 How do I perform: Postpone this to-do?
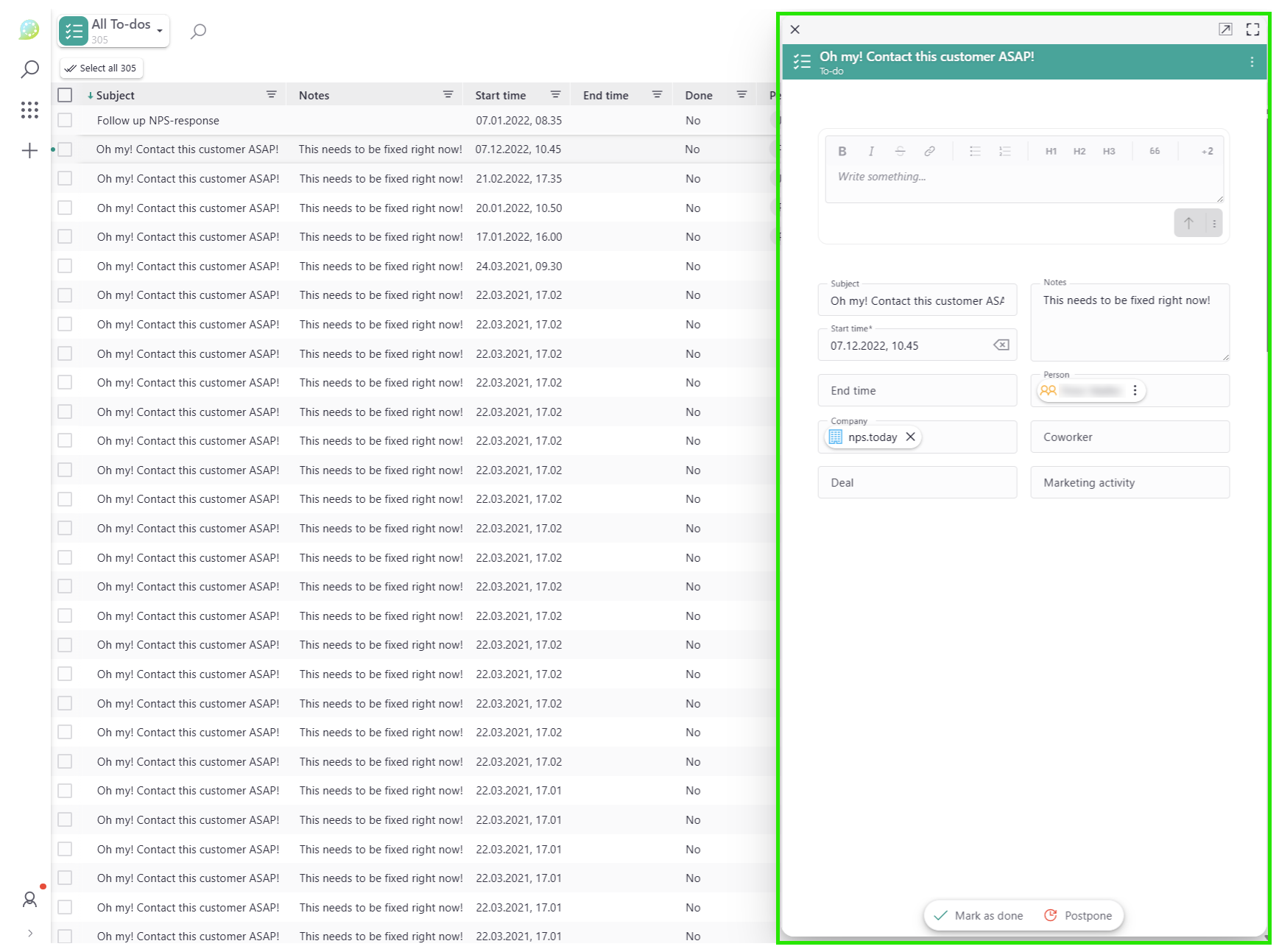(1079, 915)
